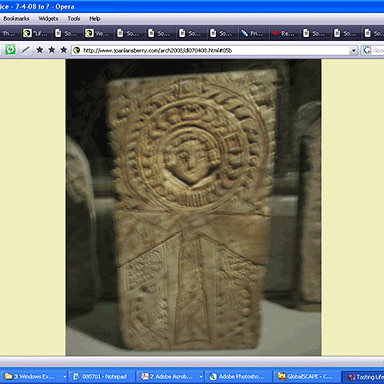Expand the Adobe Acrobat taskbar group arrow

201,377
